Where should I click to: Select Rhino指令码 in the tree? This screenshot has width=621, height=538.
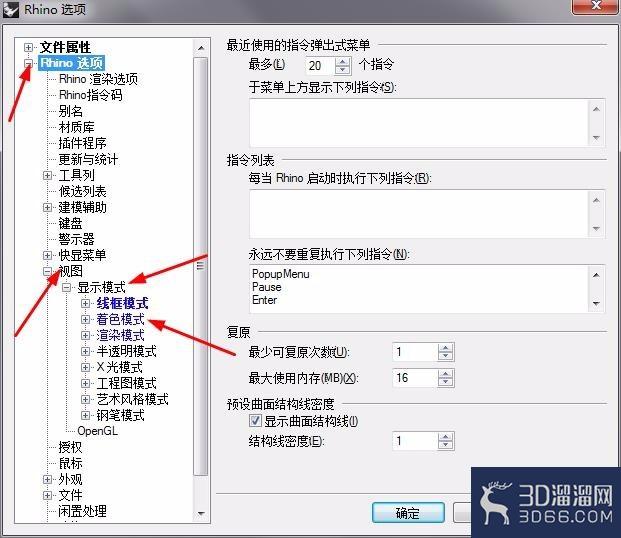tap(91, 95)
